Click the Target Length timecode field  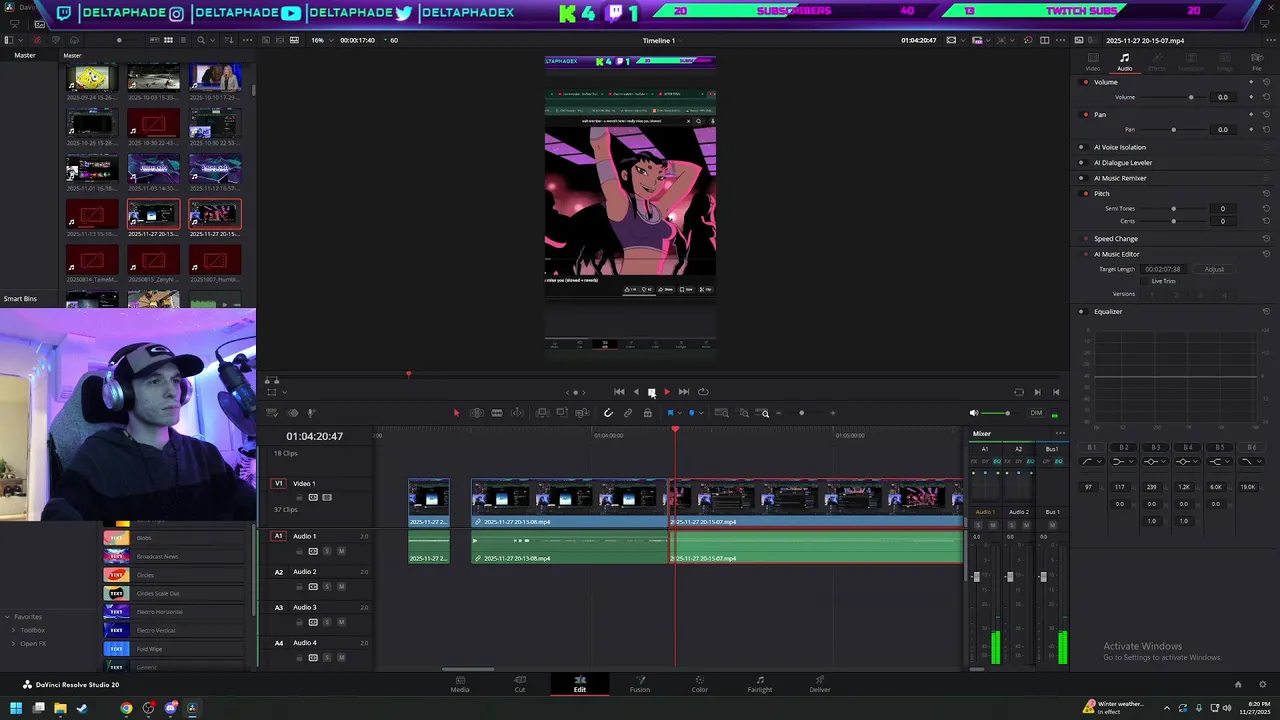coord(1163,269)
